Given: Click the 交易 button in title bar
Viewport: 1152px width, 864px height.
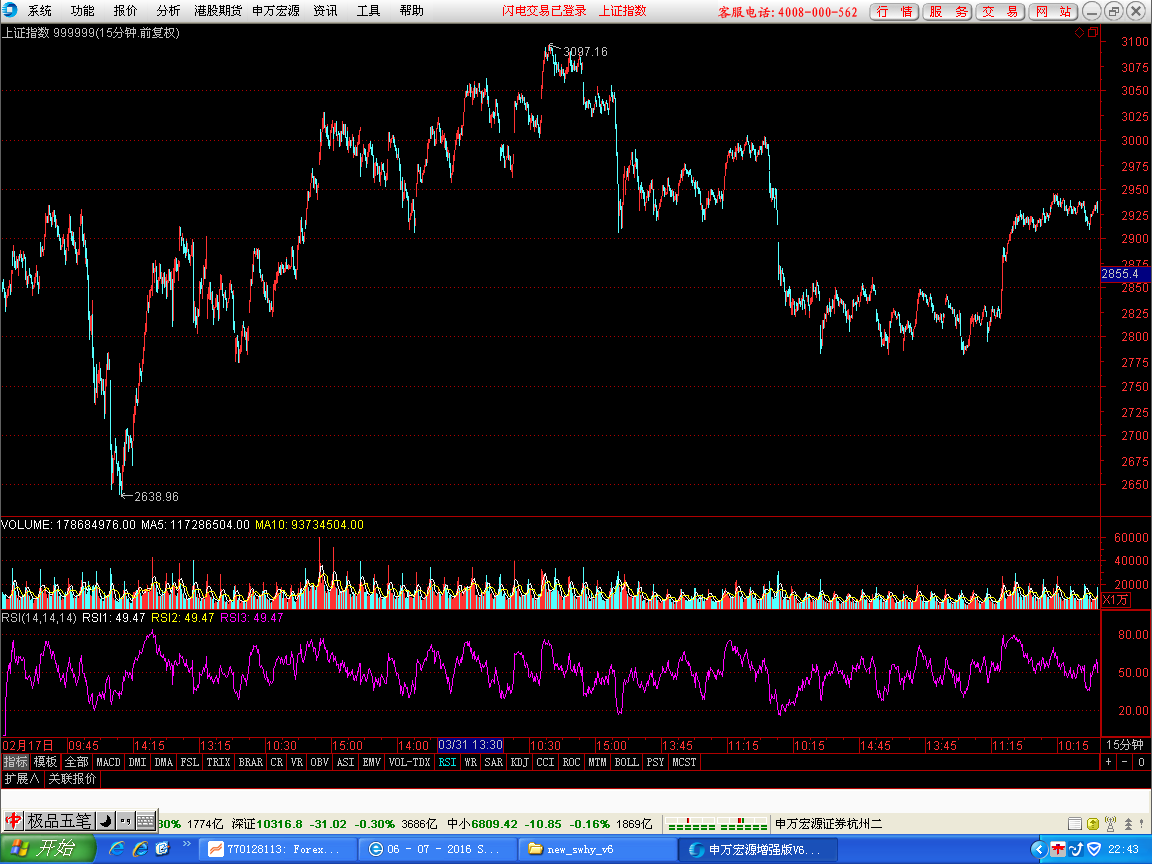Looking at the screenshot, I should click(1000, 12).
